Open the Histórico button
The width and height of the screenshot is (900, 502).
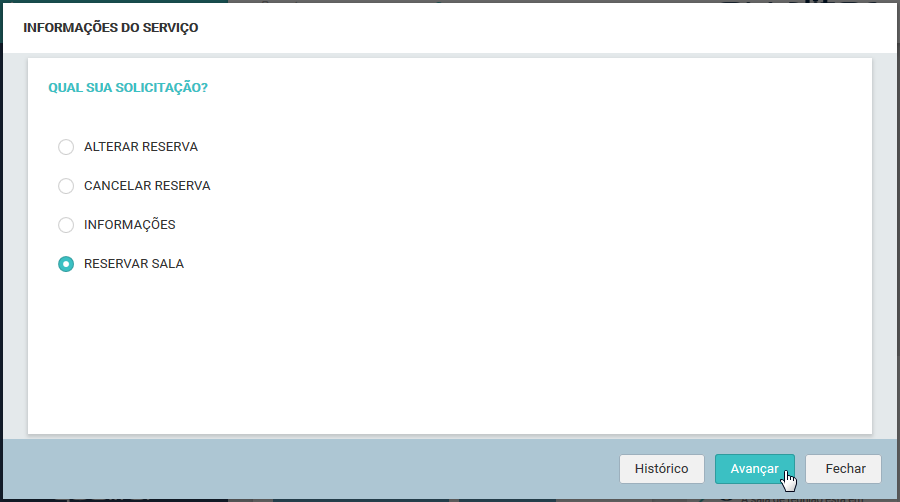coord(661,469)
